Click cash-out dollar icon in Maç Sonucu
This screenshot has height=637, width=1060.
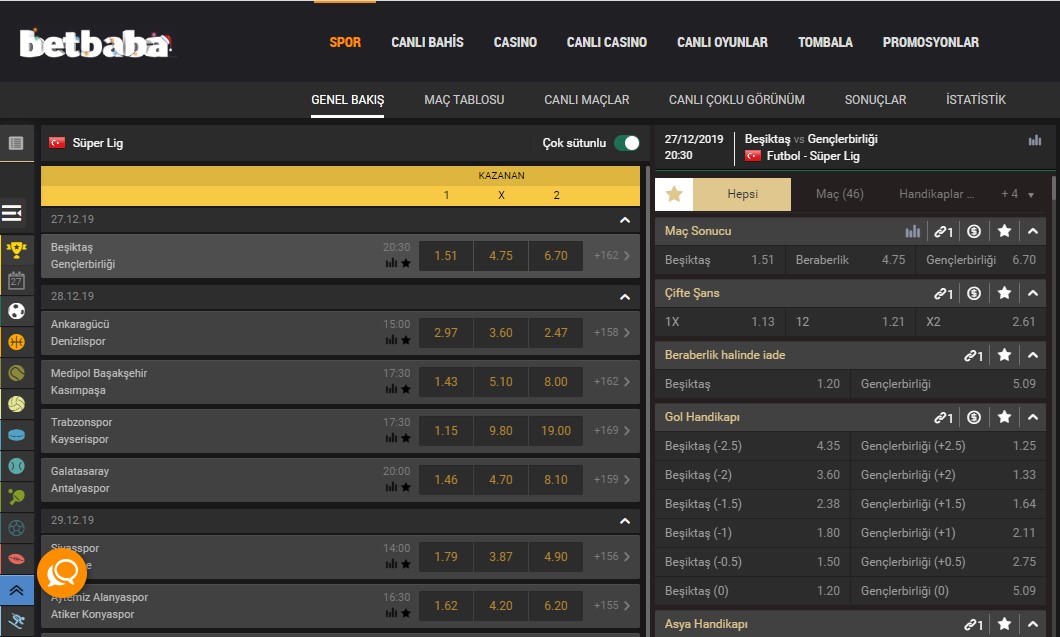[973, 231]
